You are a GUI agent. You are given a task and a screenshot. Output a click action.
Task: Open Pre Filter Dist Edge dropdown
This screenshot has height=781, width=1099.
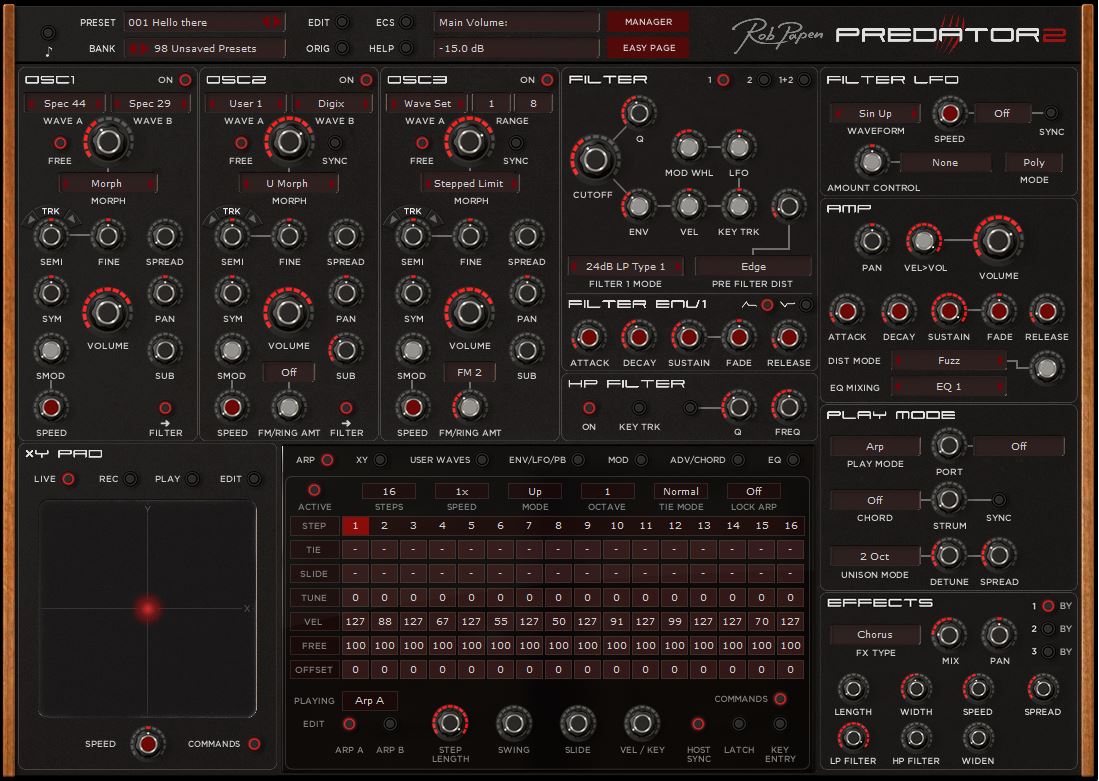coord(753,266)
